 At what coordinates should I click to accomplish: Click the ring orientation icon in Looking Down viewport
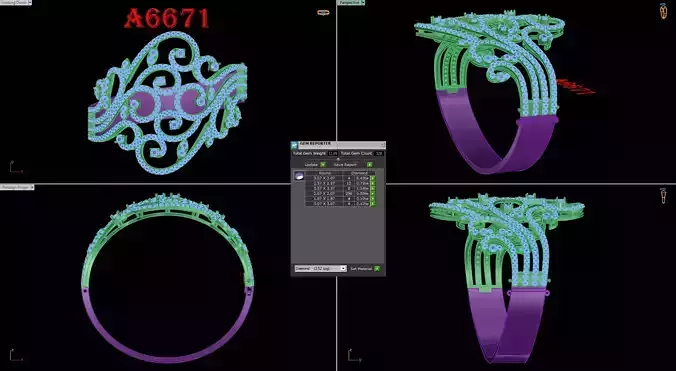pyautogui.click(x=323, y=12)
